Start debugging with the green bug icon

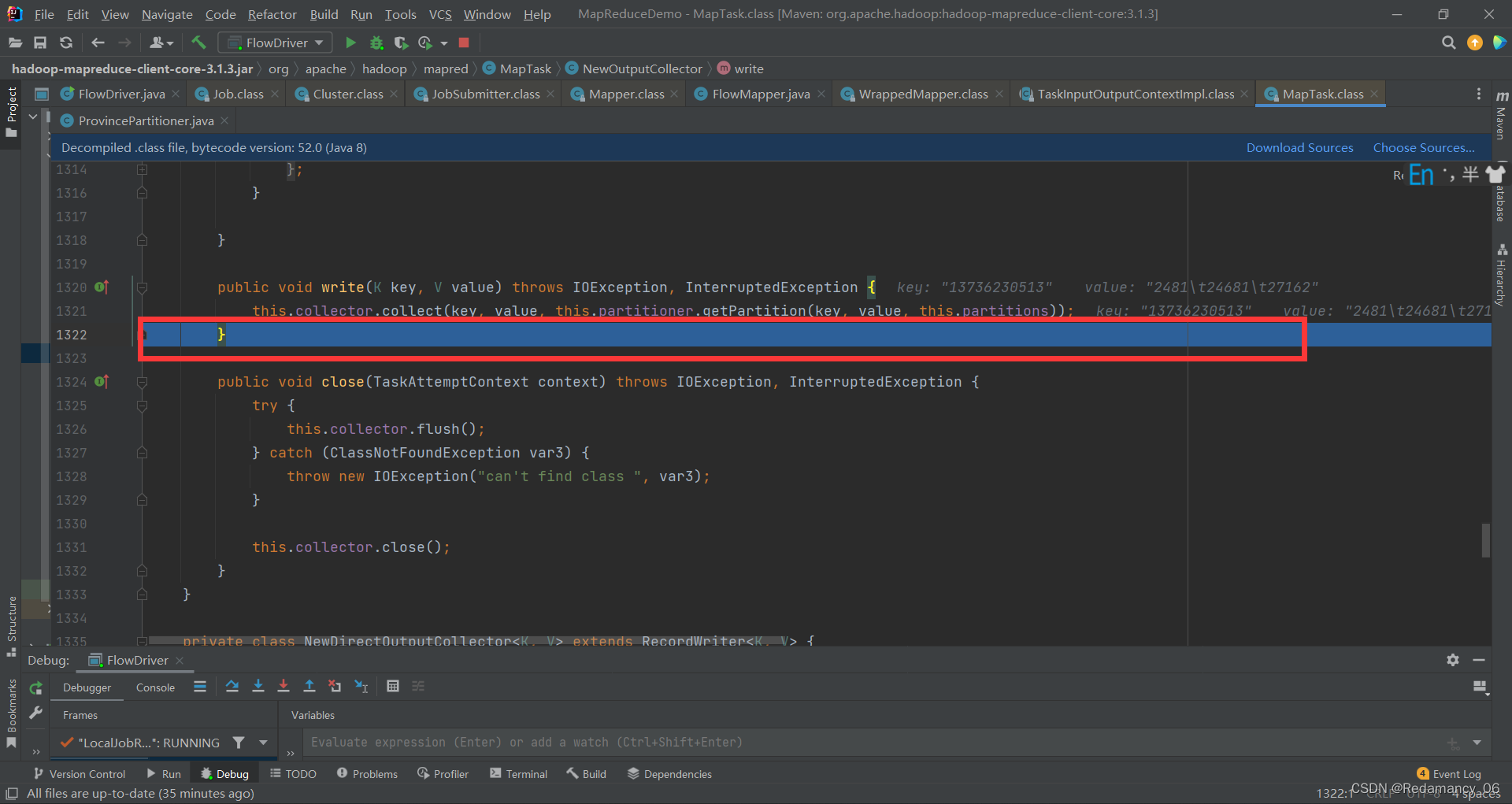(376, 43)
